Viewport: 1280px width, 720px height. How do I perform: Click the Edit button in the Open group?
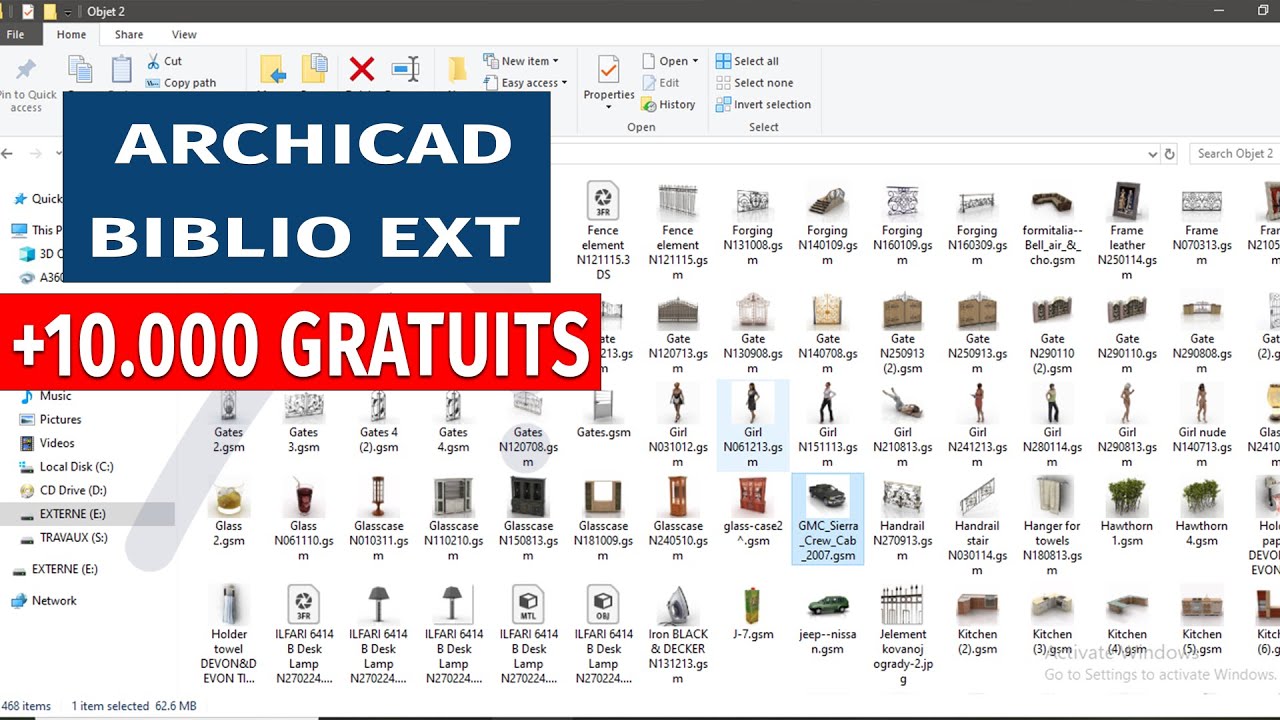click(661, 83)
